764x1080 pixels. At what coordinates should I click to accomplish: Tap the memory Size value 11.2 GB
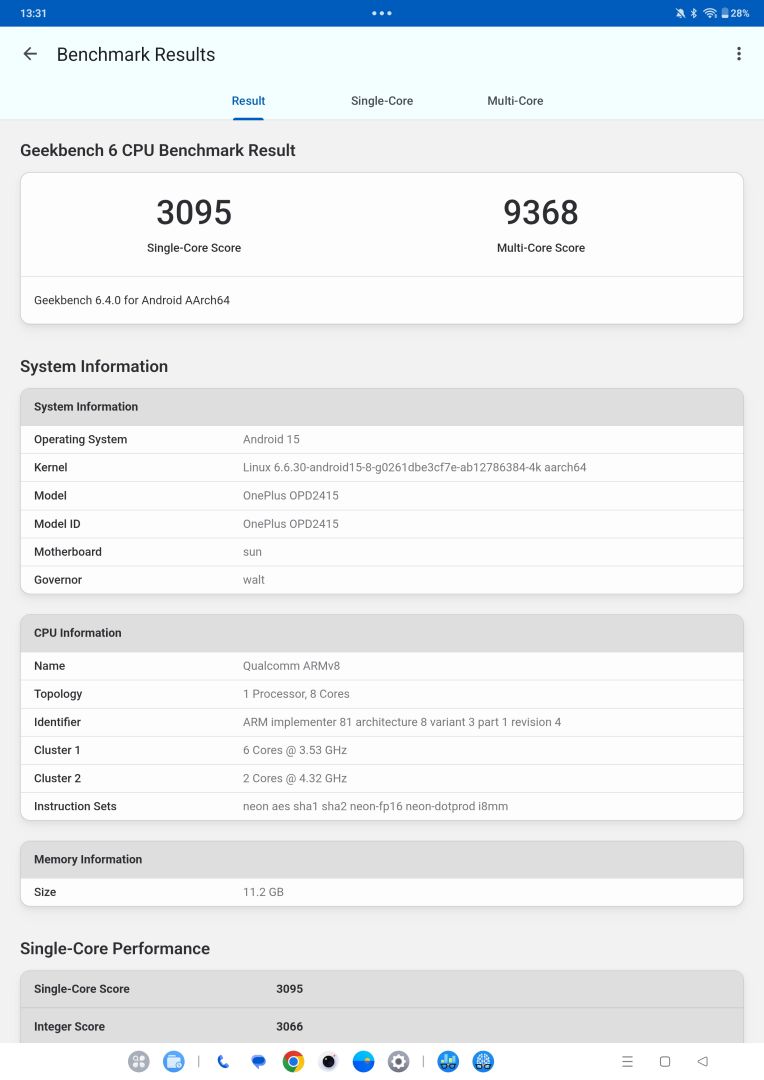coord(263,892)
